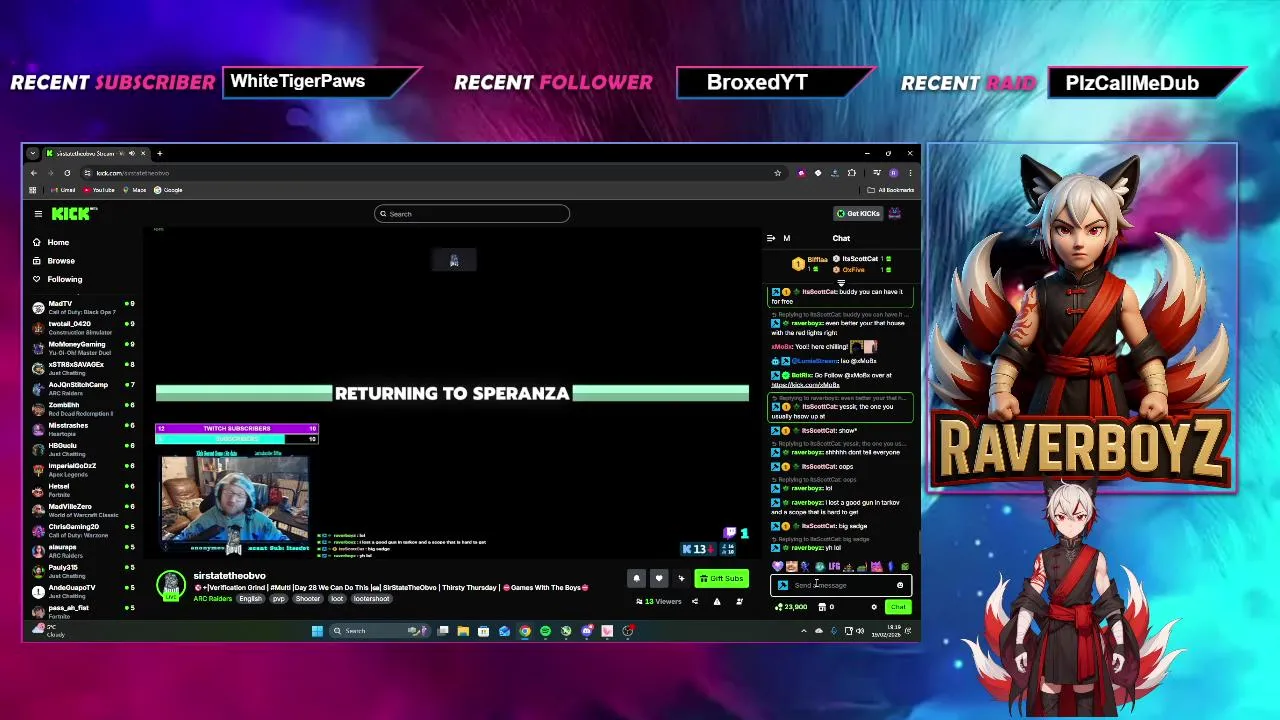The image size is (1280, 720).
Task: Open the Kick sidebar hamburger menu
Action: pyautogui.click(x=38, y=213)
